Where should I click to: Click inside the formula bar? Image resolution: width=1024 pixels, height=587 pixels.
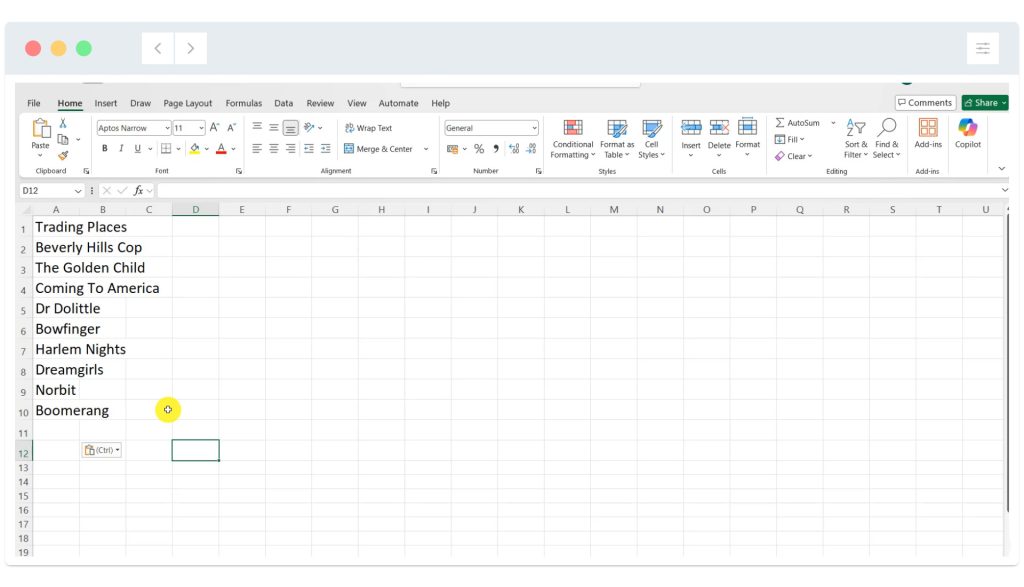coord(579,191)
